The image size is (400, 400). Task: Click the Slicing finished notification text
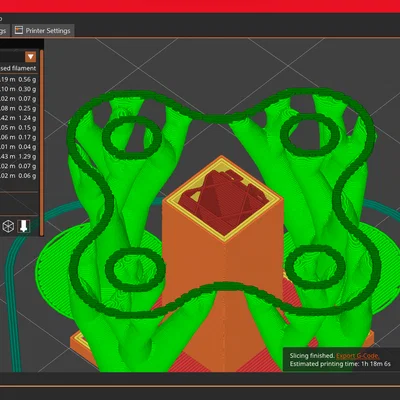[312, 356]
